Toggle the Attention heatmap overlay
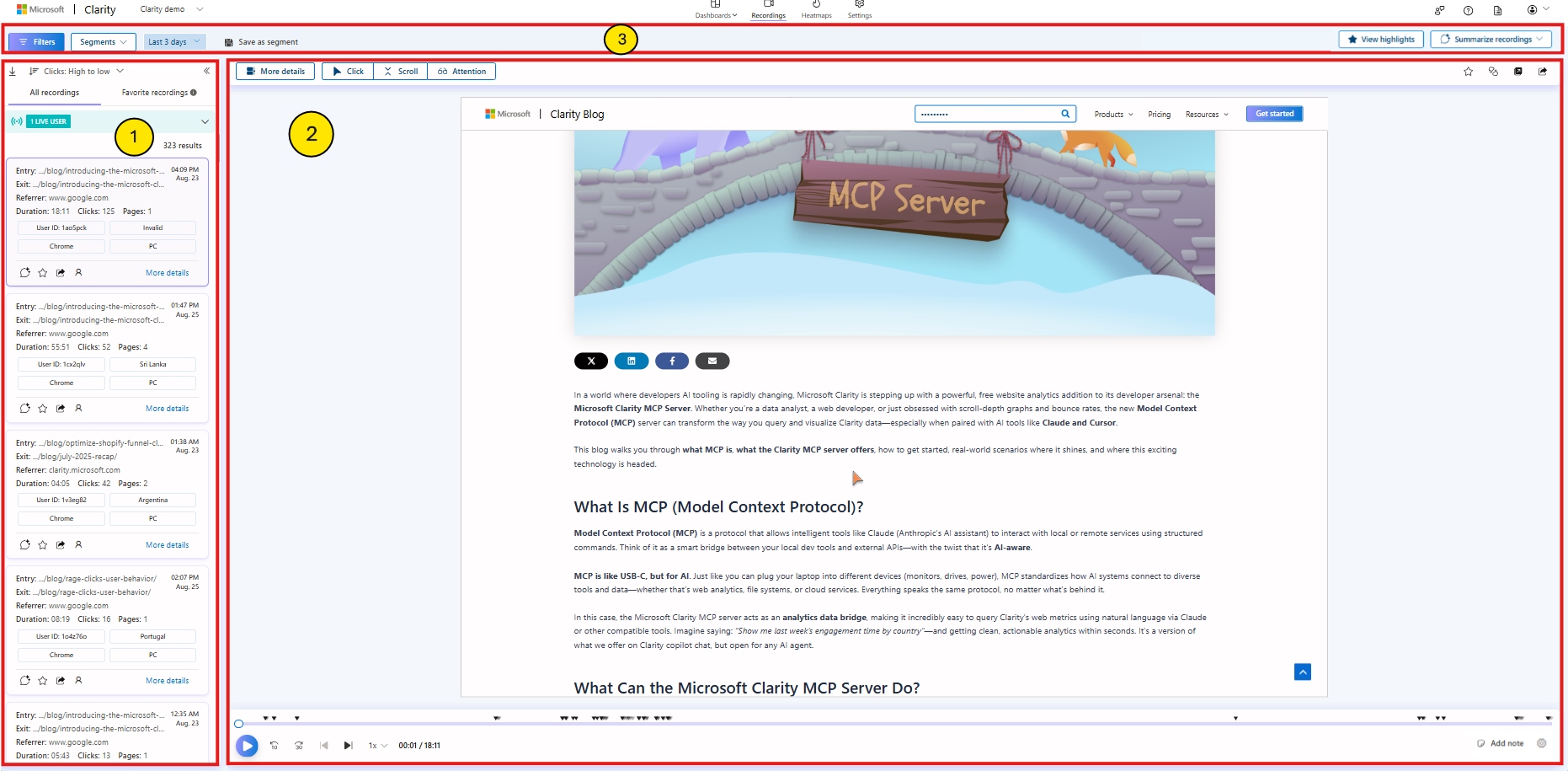The image size is (1568, 771). [x=461, y=72]
